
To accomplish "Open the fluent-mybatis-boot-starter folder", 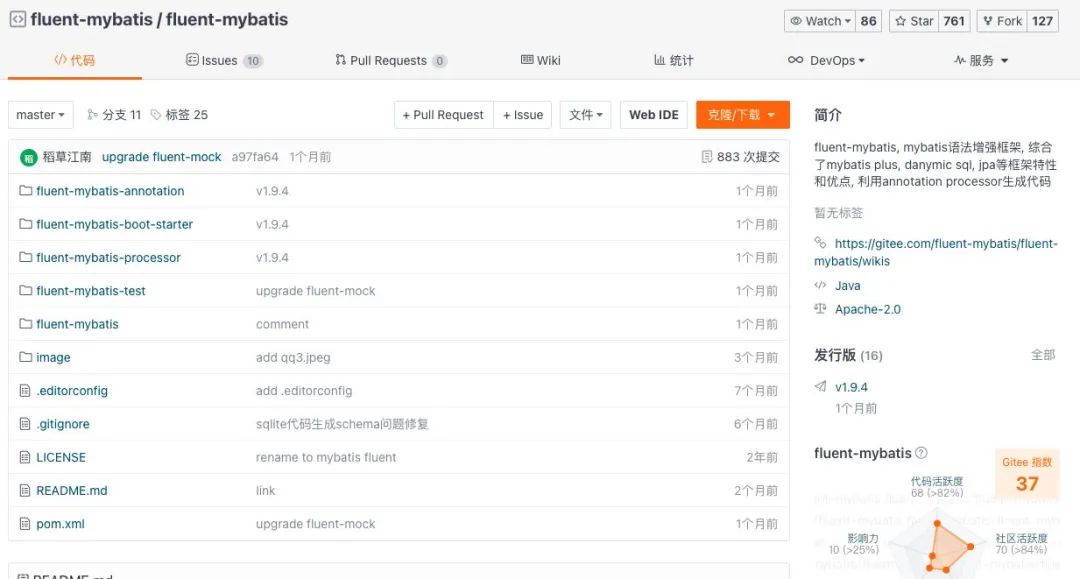I will tap(114, 224).
